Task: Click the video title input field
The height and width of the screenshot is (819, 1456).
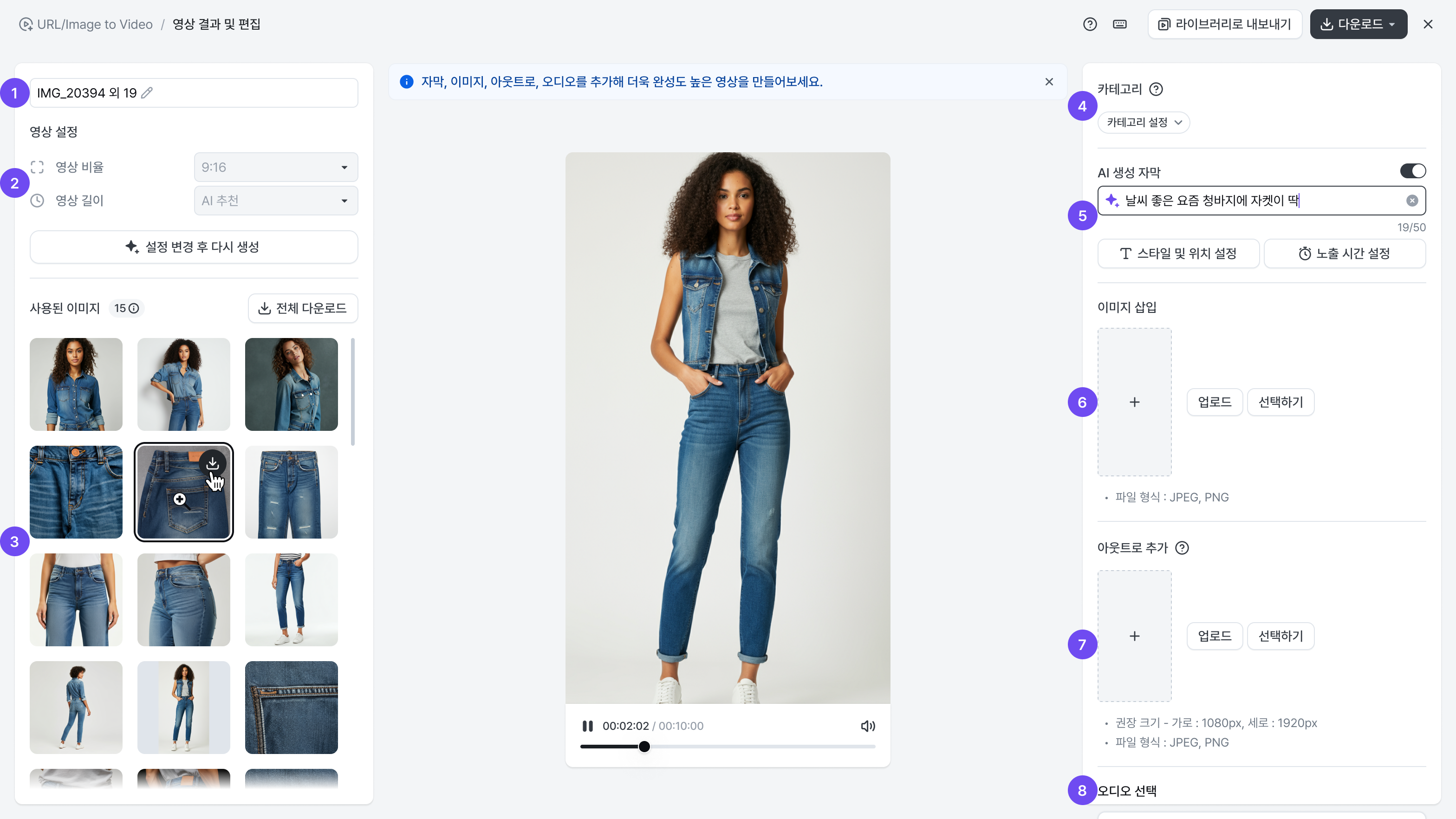Action: 194,93
